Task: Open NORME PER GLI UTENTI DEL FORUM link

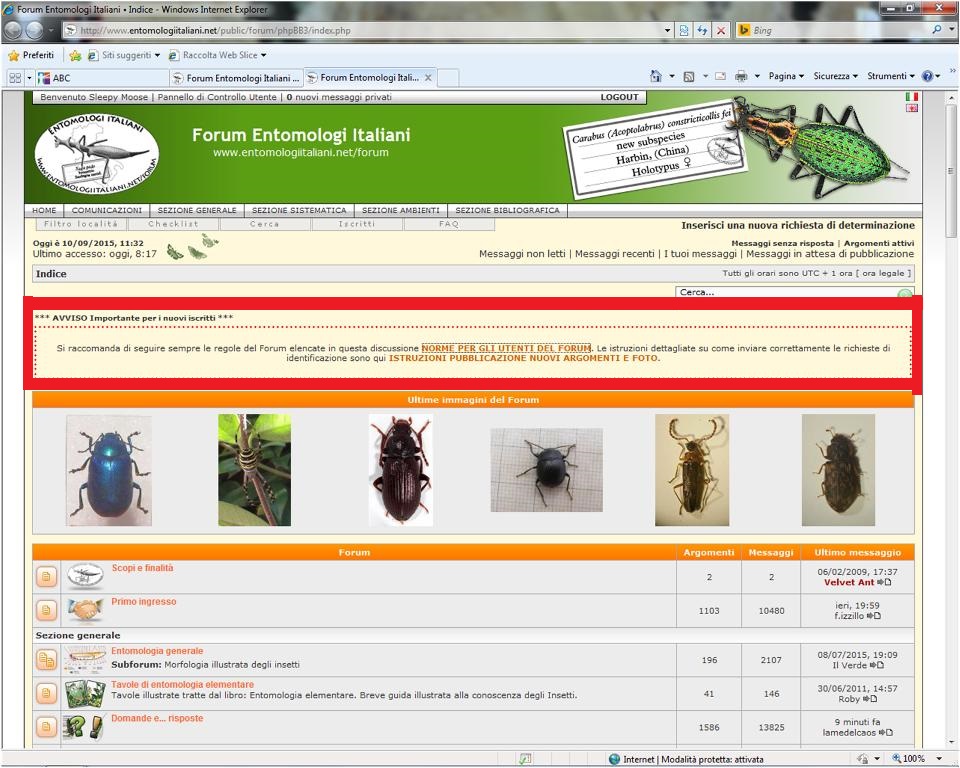Action: click(x=506, y=348)
